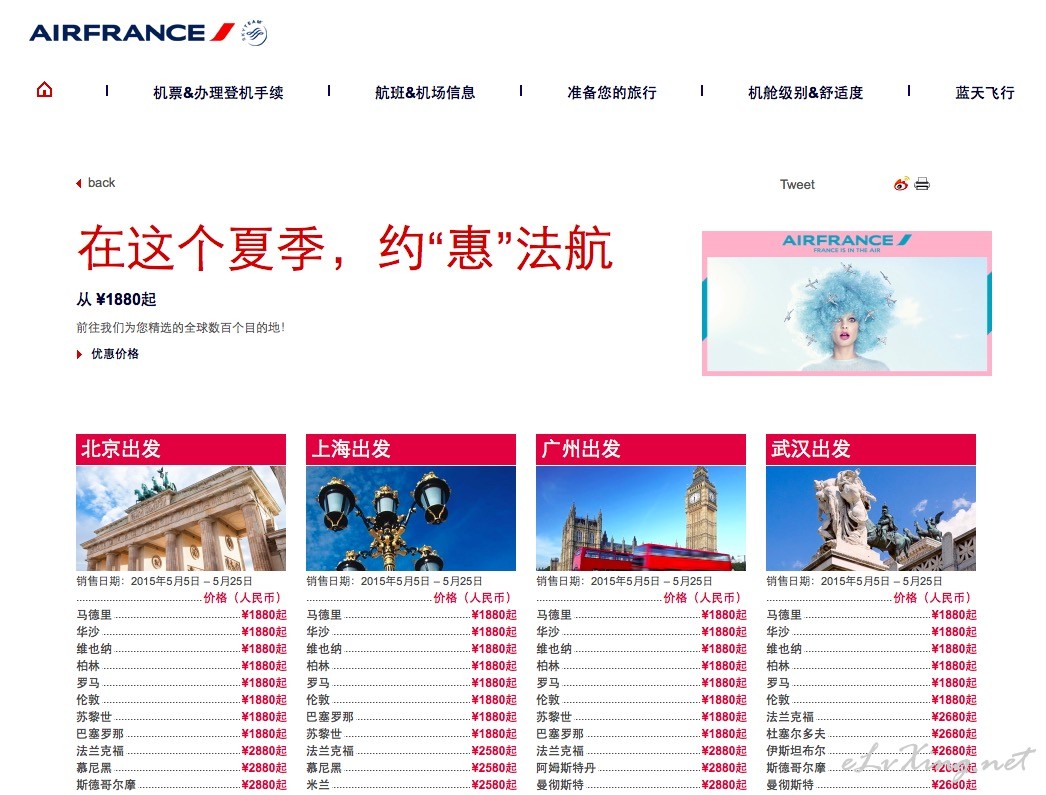The image size is (1046, 795).
Task: Click the 广州出发 section header
Action: pos(641,449)
